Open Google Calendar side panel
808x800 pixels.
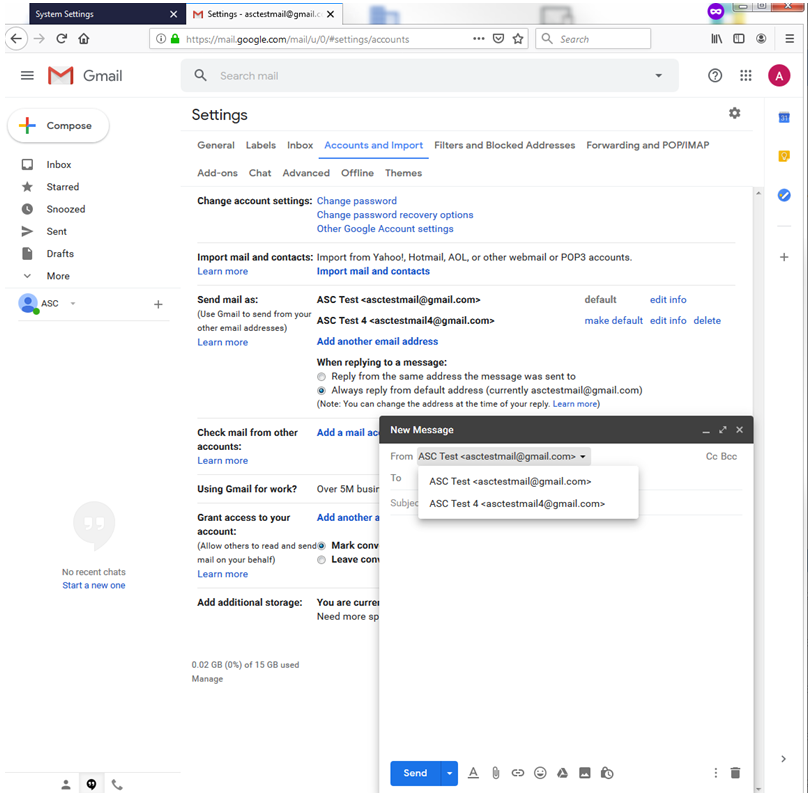(784, 118)
